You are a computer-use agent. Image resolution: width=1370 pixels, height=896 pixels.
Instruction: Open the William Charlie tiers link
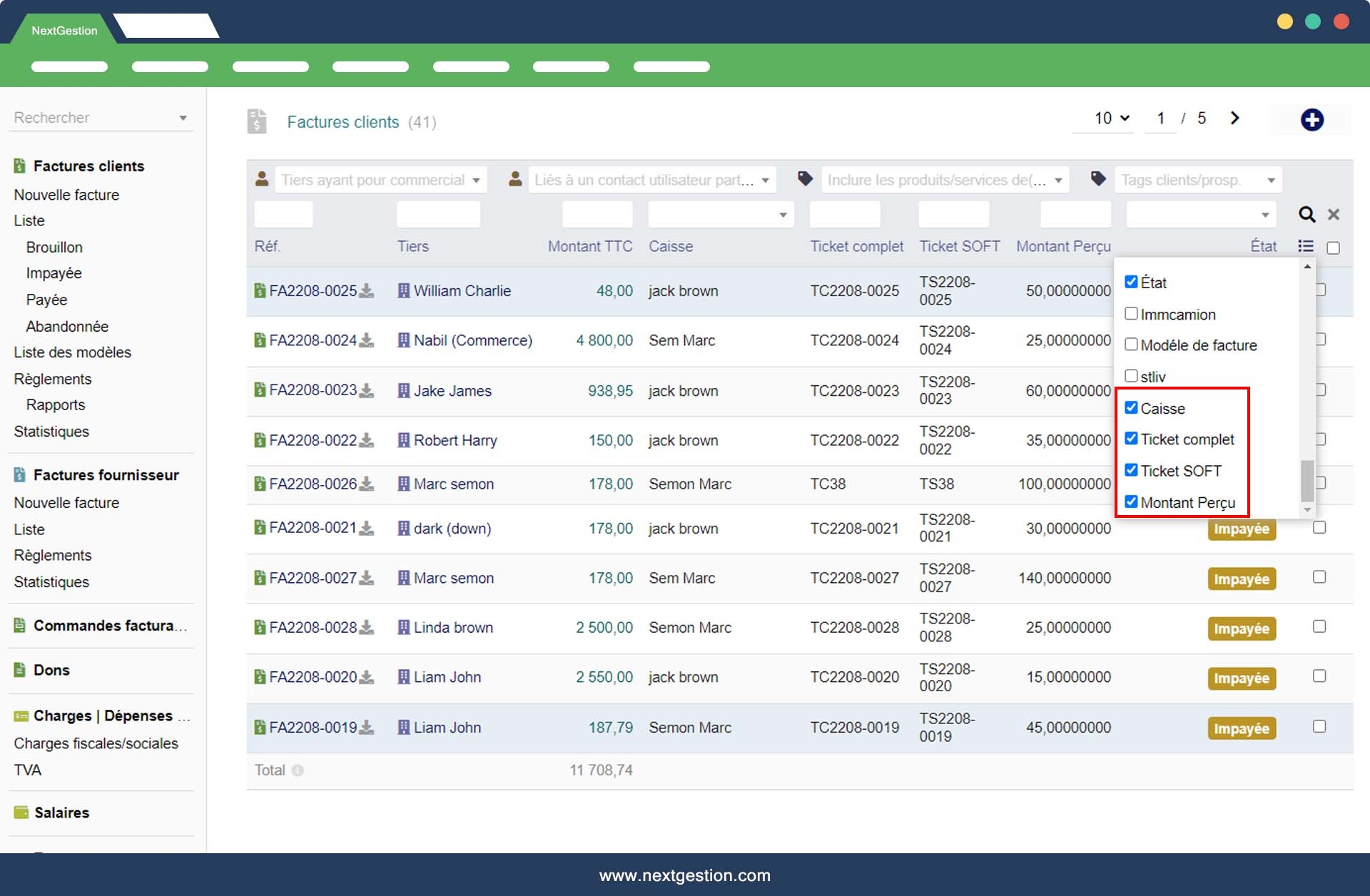pyautogui.click(x=462, y=291)
